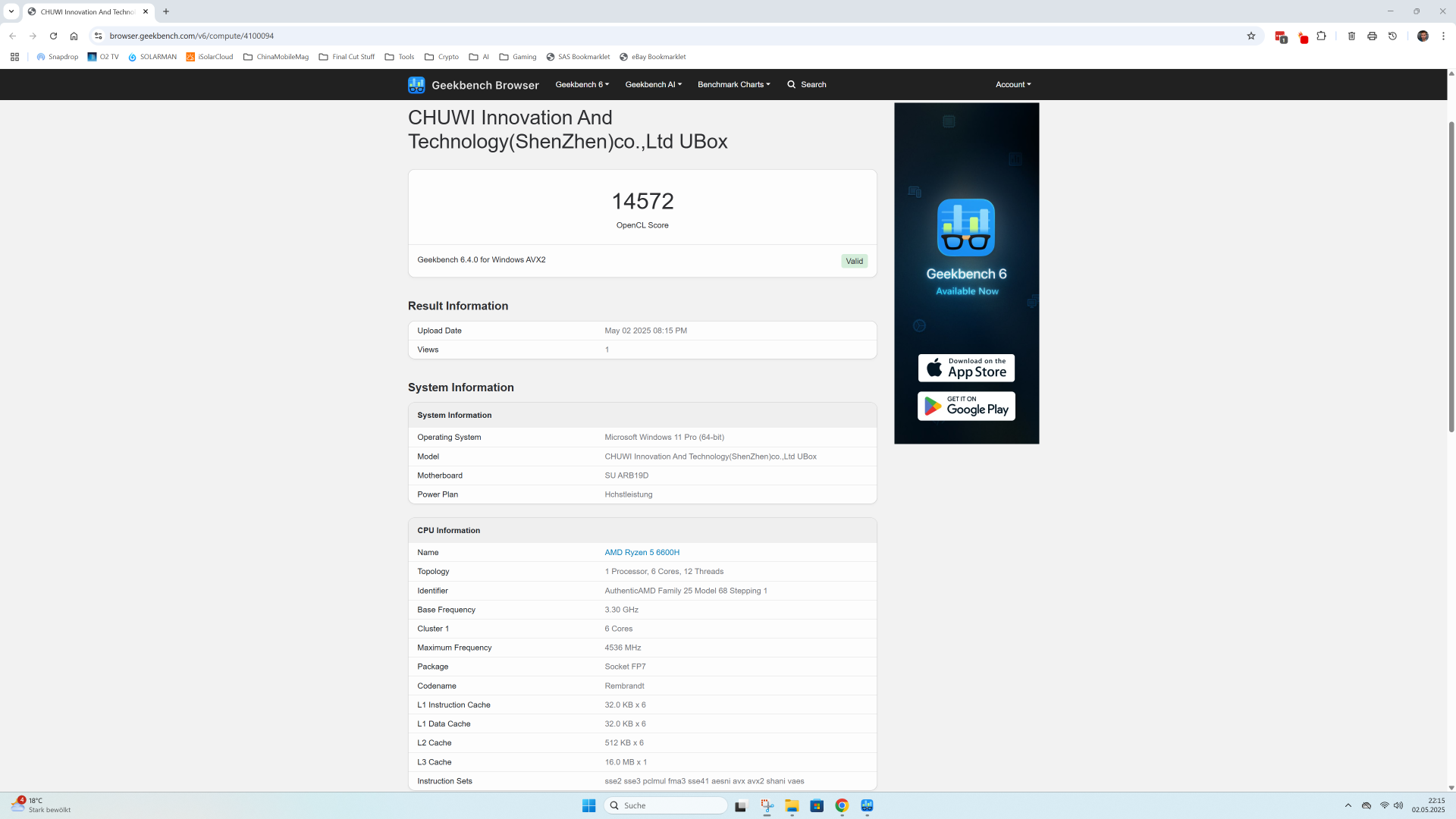
Task: Open Task View on the taskbar
Action: pyautogui.click(x=741, y=805)
